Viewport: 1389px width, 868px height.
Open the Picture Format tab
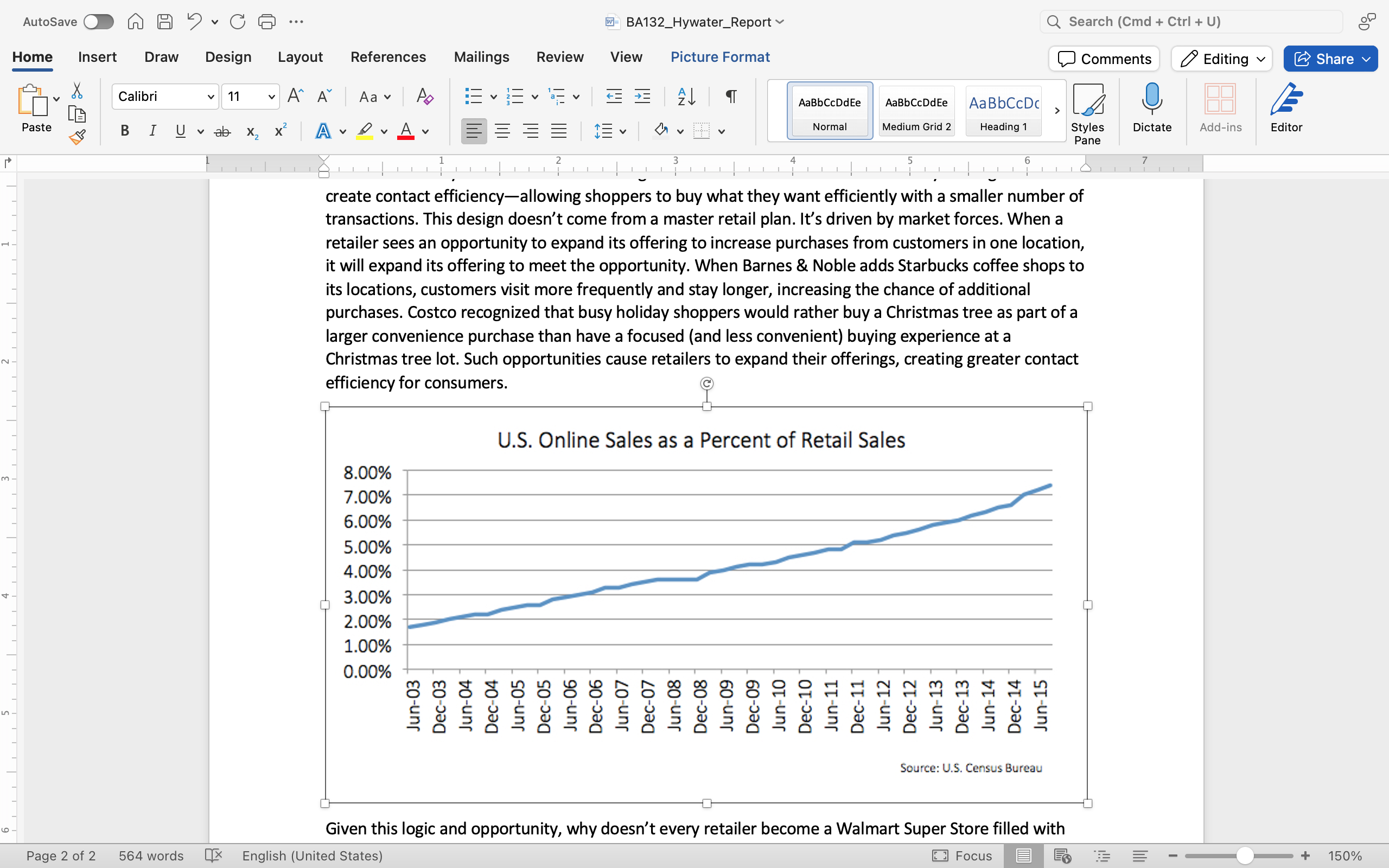tap(720, 57)
